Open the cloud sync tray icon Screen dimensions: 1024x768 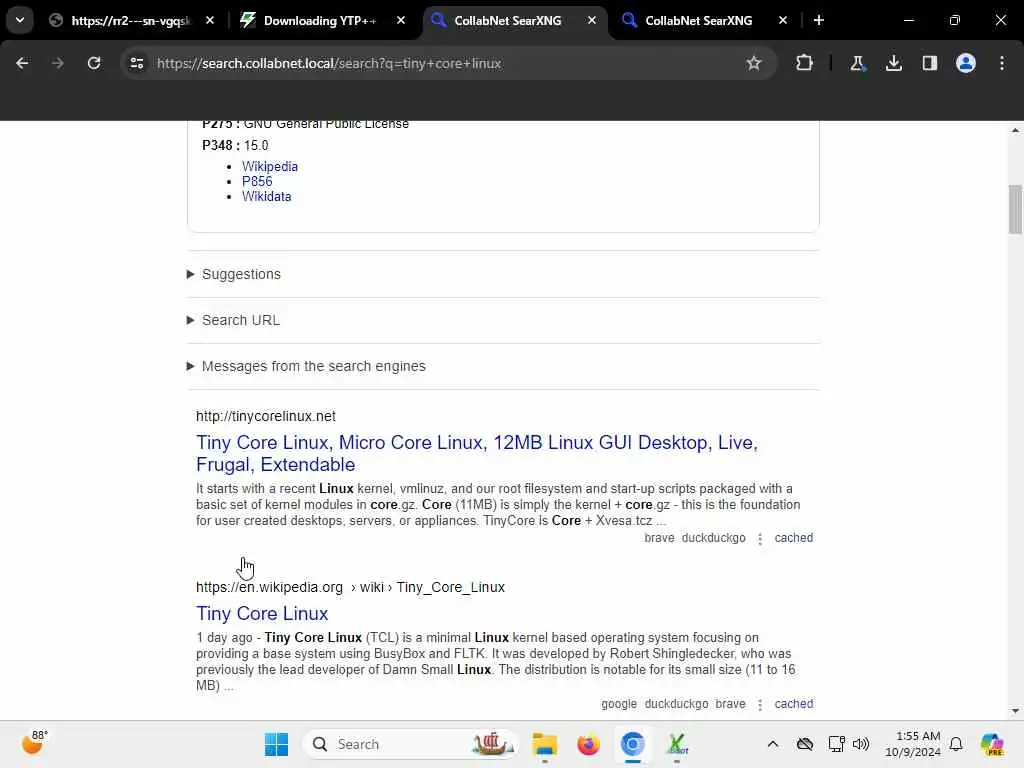[805, 744]
